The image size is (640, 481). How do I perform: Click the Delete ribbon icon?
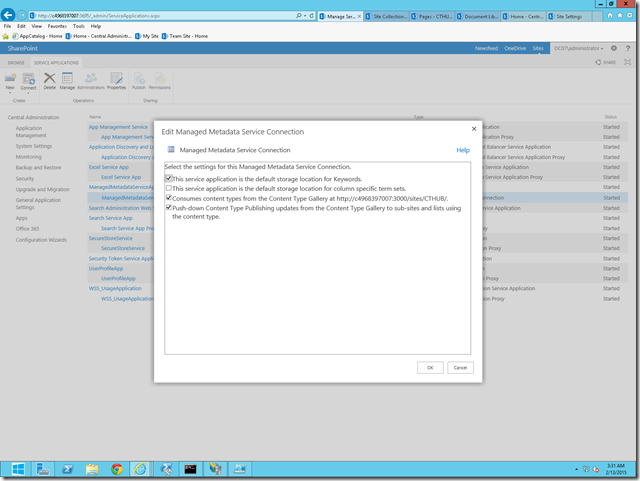coord(49,81)
